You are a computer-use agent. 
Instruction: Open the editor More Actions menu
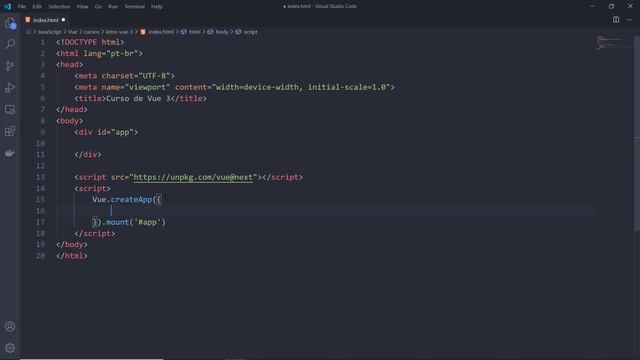point(629,20)
